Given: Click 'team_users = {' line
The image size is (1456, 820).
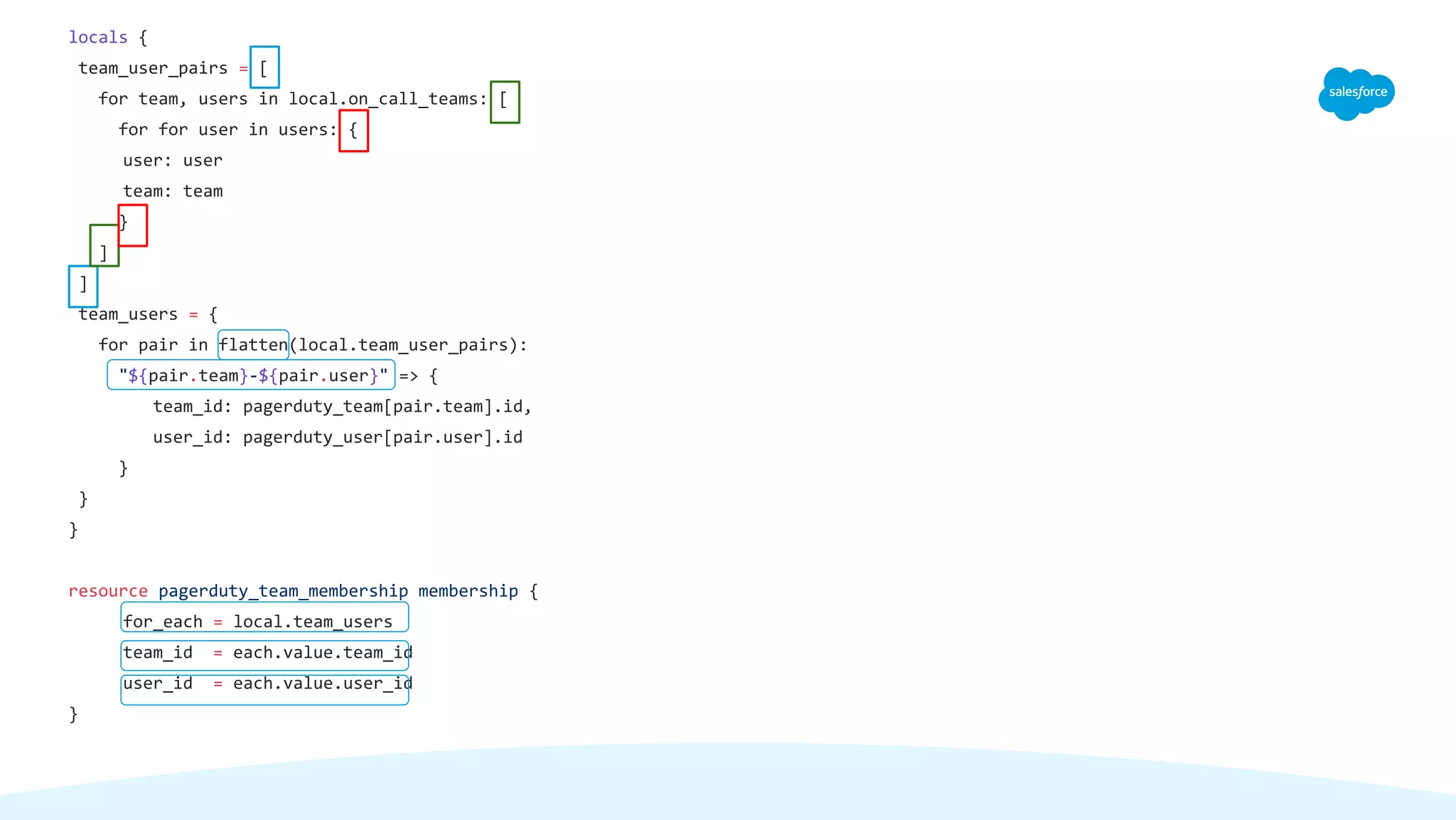Looking at the screenshot, I should [x=148, y=314].
